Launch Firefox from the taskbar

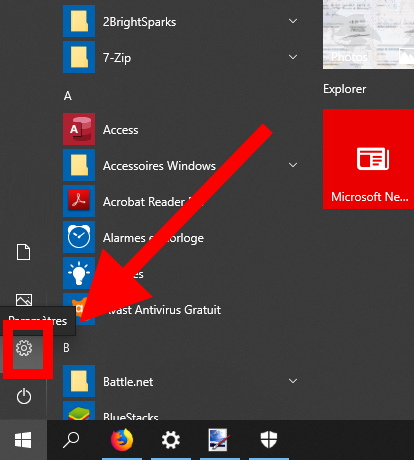click(x=122, y=440)
